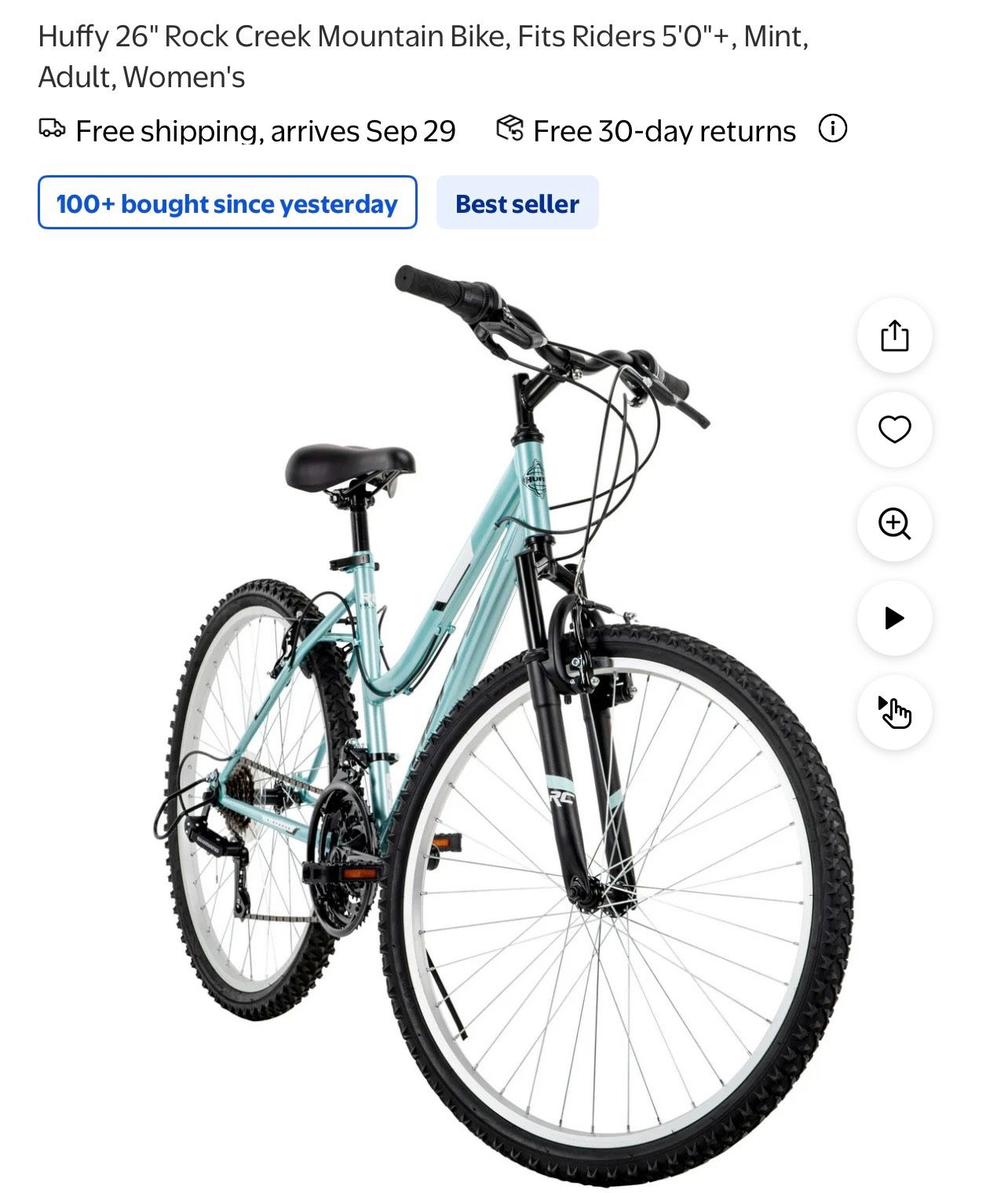Open the interactive view hand icon
This screenshot has height=1193, width=1008.
pos(894,712)
